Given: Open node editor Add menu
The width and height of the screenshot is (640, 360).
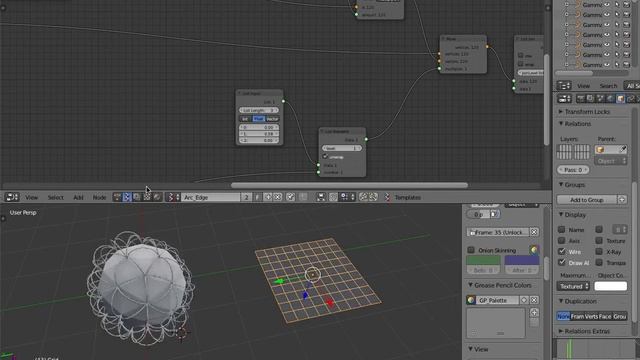Looking at the screenshot, I should point(78,197).
